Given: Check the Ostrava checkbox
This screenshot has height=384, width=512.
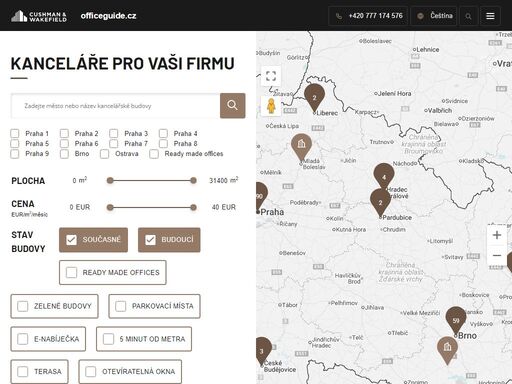Looking at the screenshot, I should click(x=105, y=154).
